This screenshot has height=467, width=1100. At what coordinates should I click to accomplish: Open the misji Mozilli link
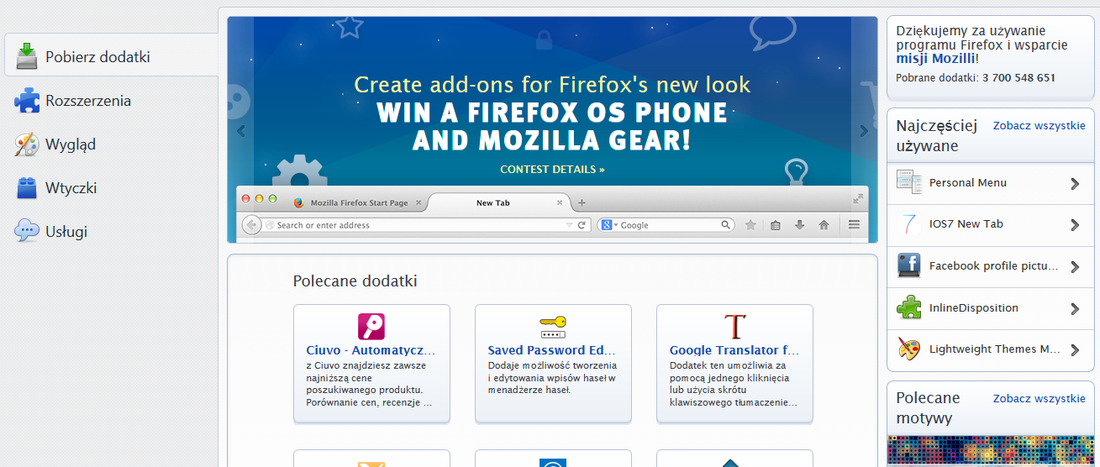(935, 59)
